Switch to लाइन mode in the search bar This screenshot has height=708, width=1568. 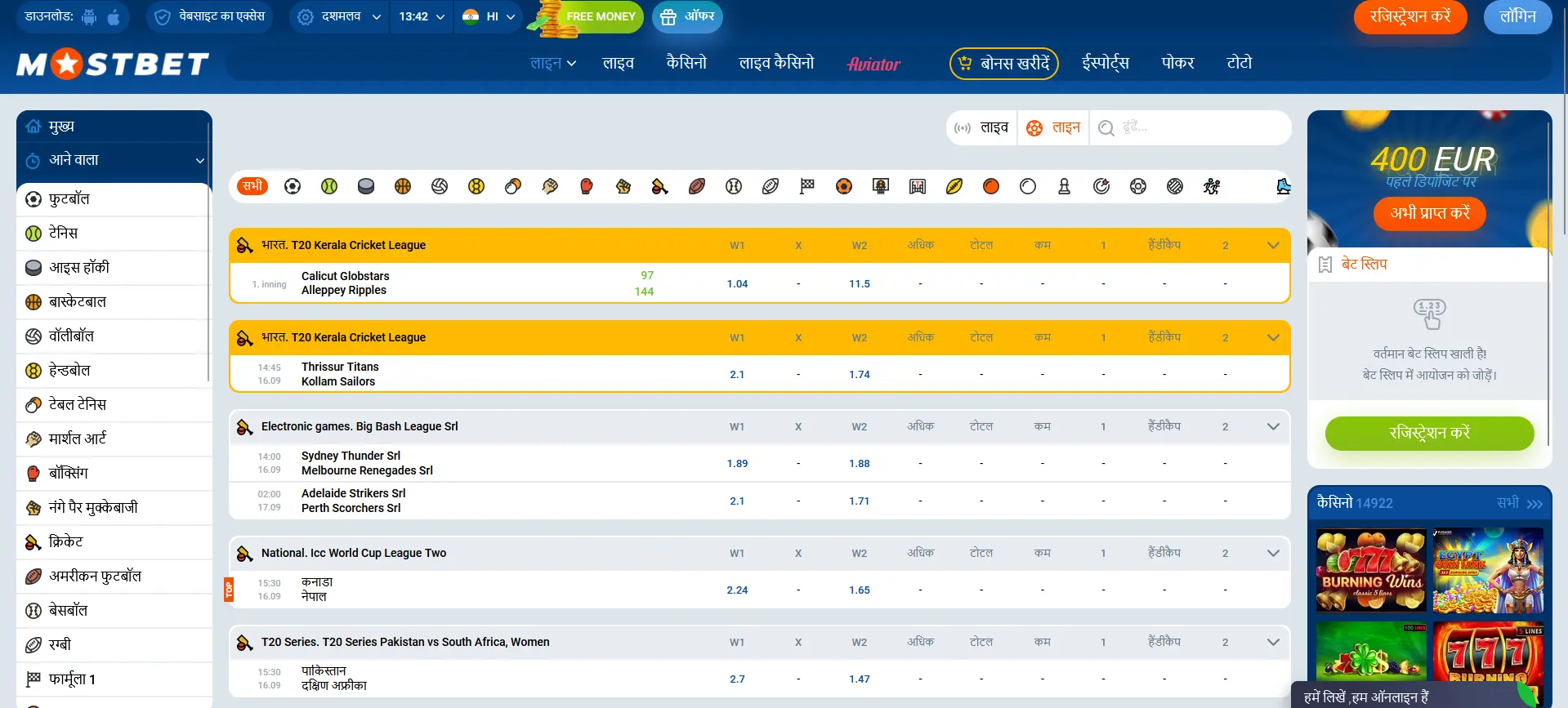tap(1053, 128)
